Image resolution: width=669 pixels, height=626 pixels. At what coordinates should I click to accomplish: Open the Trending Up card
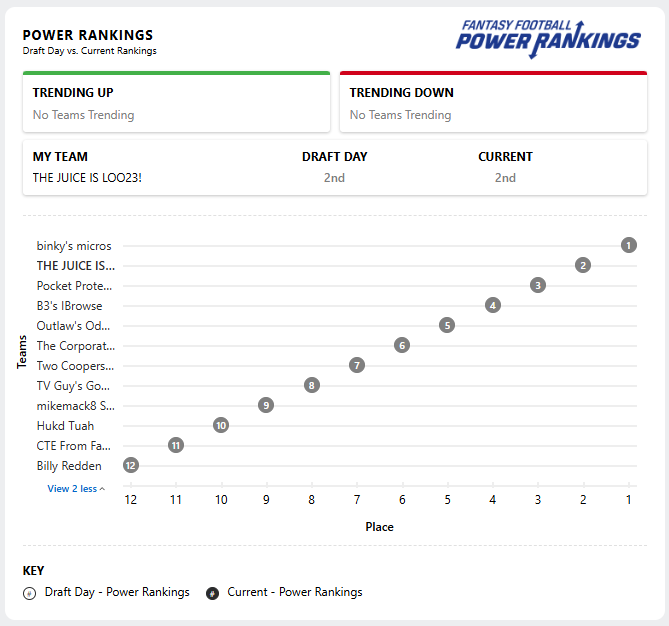pyautogui.click(x=176, y=102)
